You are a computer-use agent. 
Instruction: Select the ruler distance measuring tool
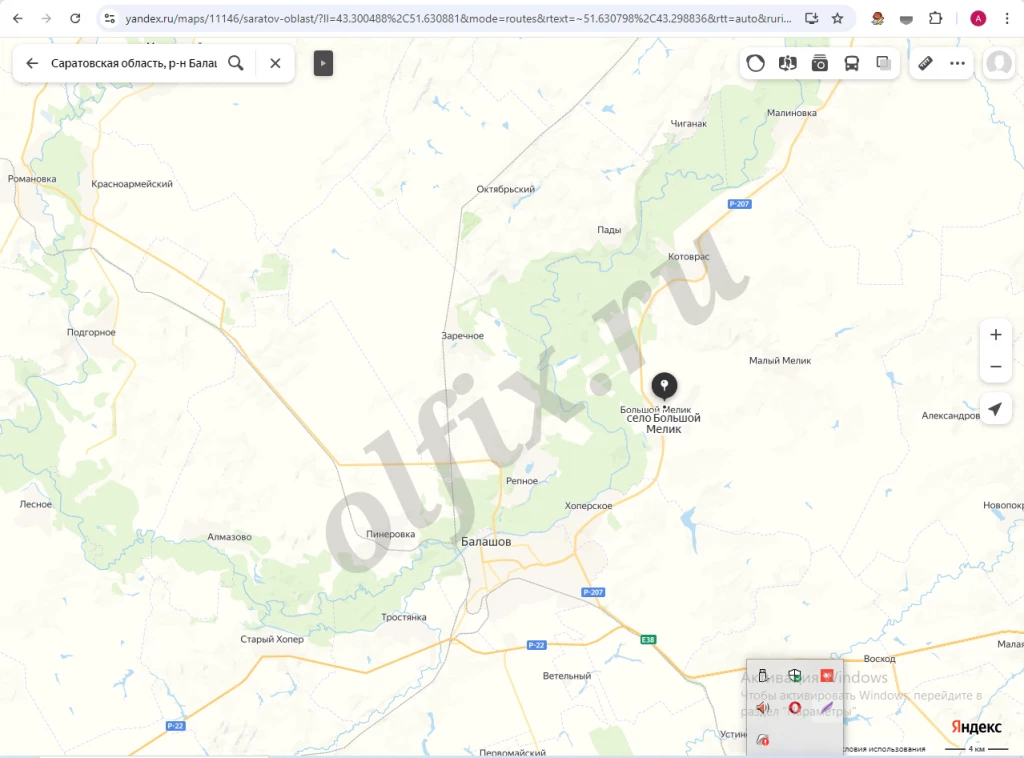(926, 63)
